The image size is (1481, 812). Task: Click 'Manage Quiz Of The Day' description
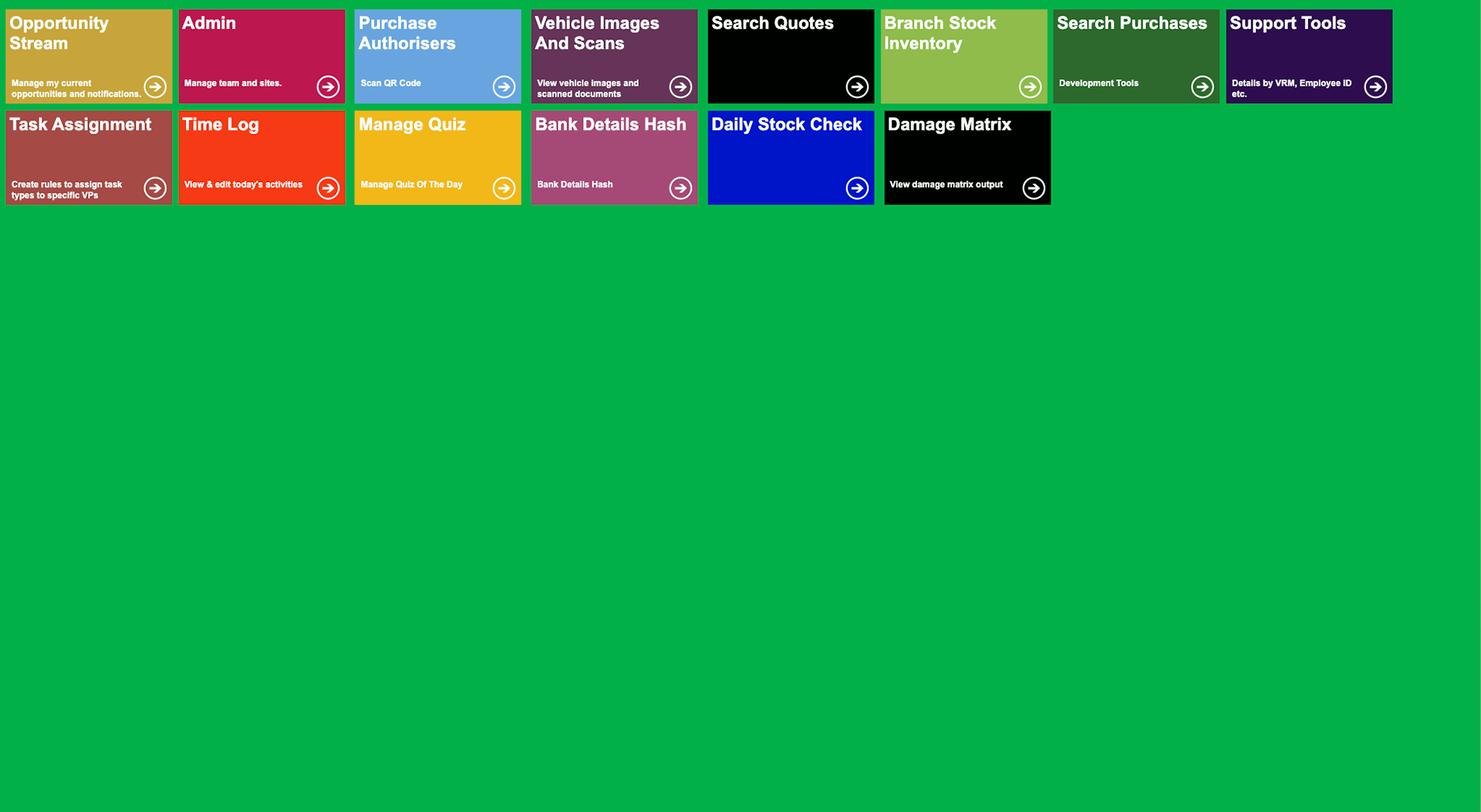[411, 184]
